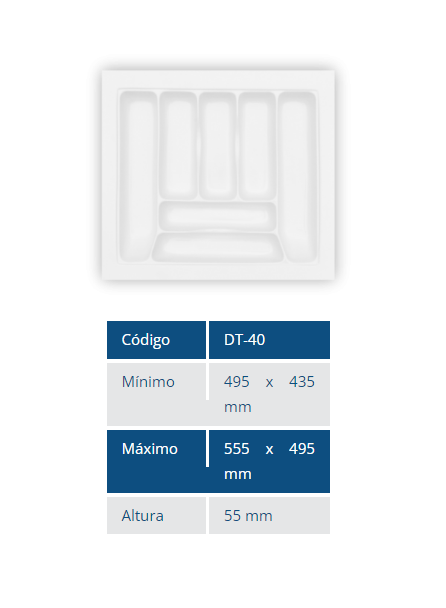
Task: Click the center vertical compartment of tray
Action: 218,146
